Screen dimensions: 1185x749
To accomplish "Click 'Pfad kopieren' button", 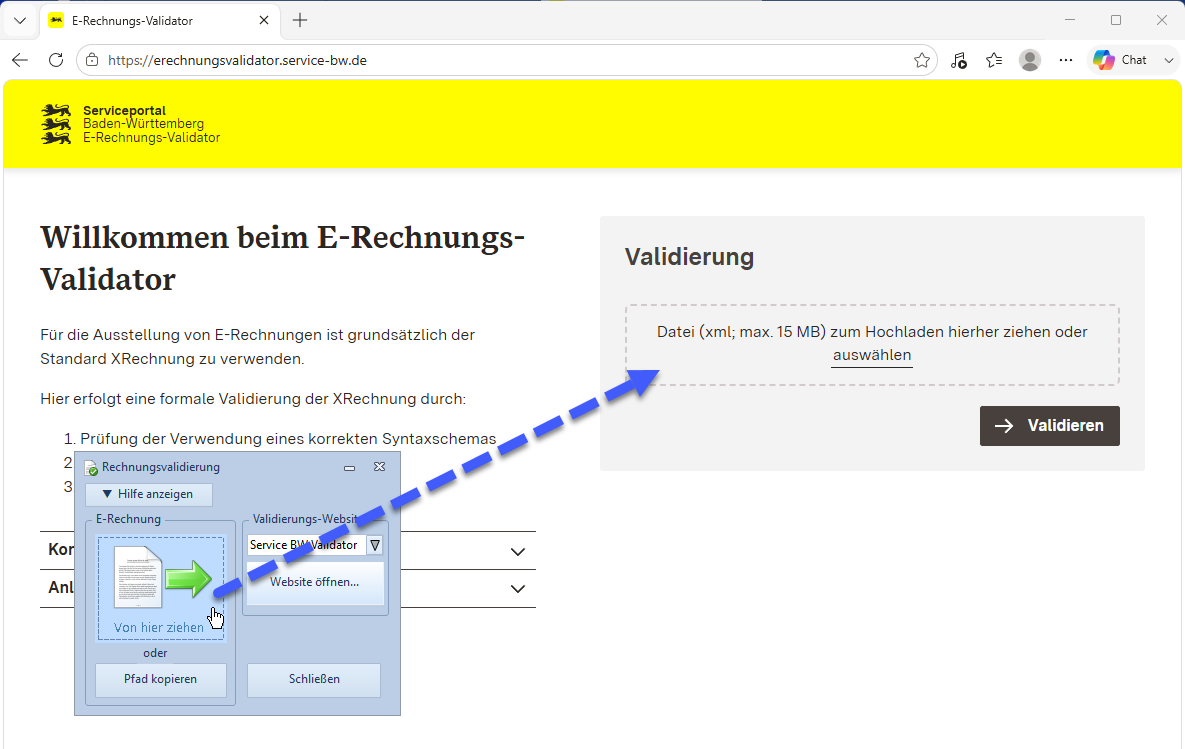I will 161,679.
